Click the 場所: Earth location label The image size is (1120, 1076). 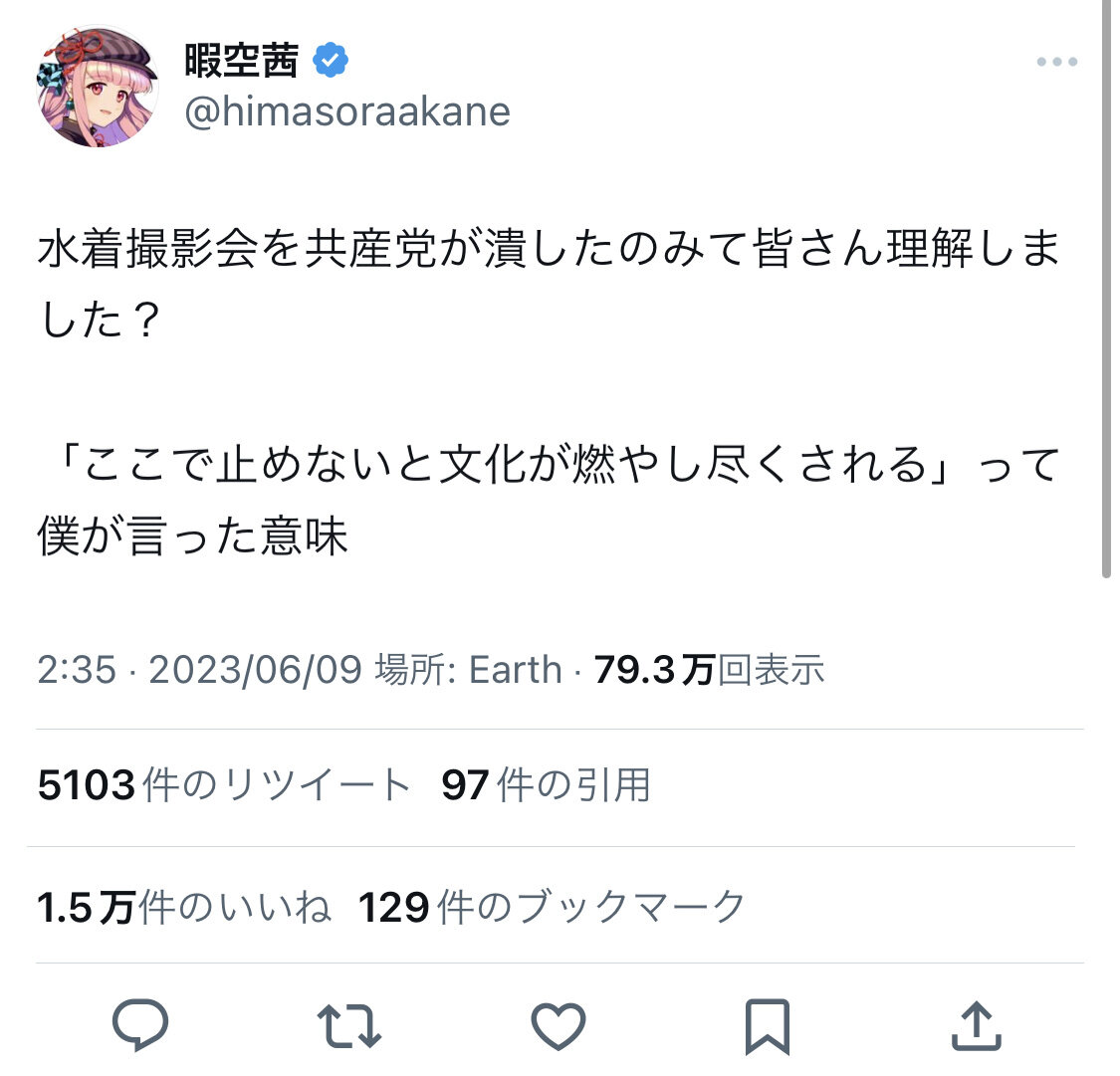click(x=469, y=670)
